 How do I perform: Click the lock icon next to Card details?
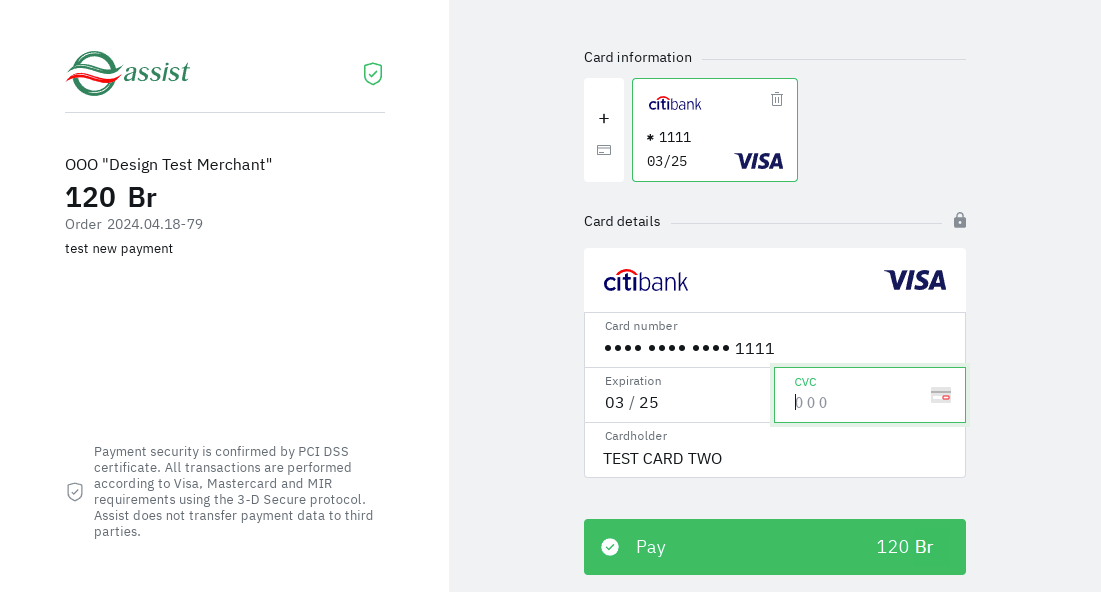tap(960, 220)
